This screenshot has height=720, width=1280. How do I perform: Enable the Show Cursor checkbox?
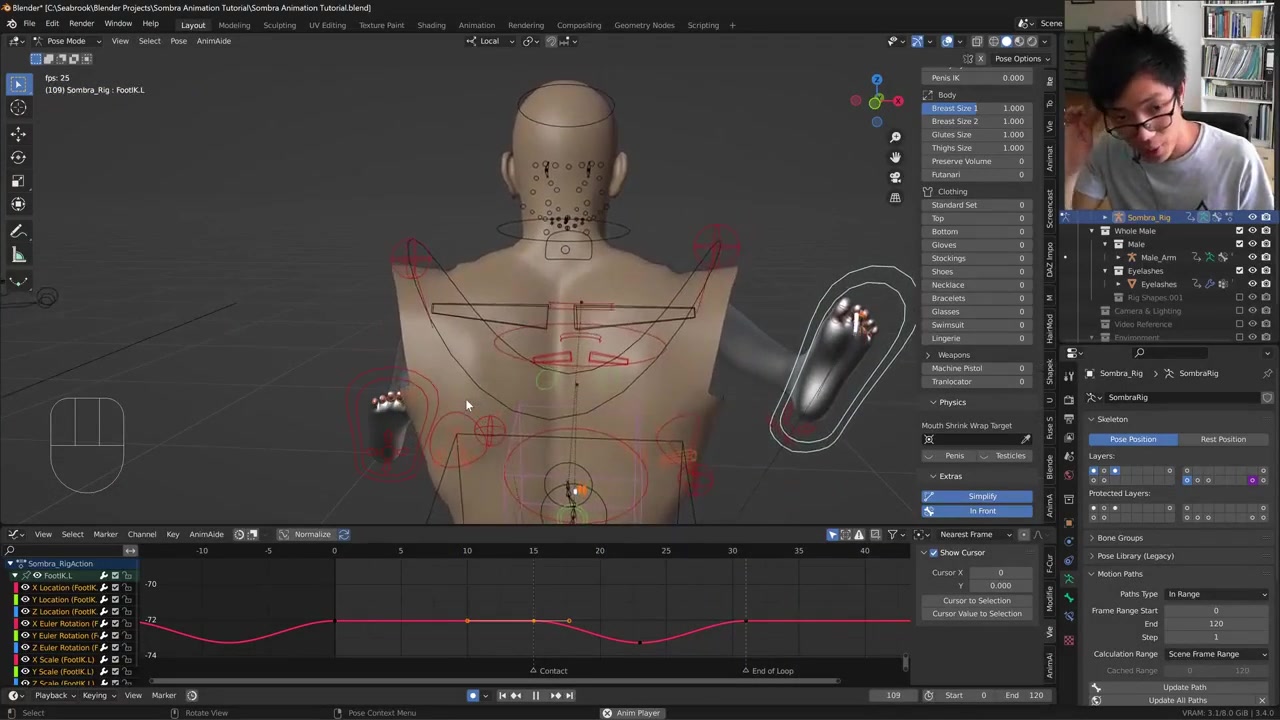click(934, 553)
